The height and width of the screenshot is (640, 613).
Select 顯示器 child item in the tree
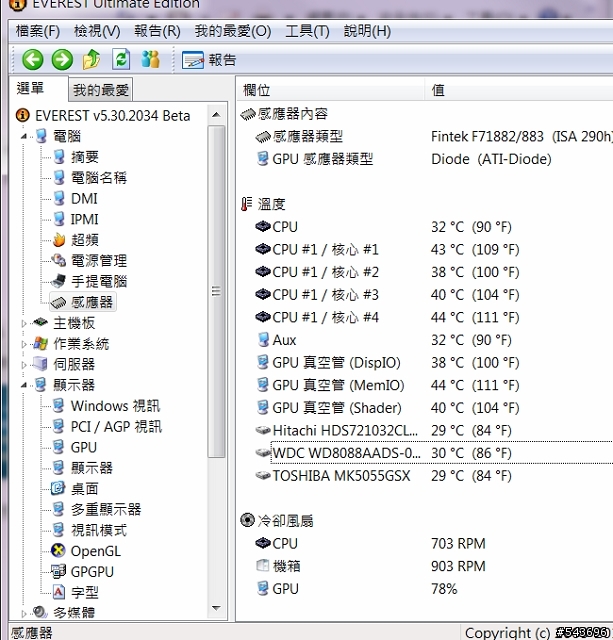pos(92,468)
